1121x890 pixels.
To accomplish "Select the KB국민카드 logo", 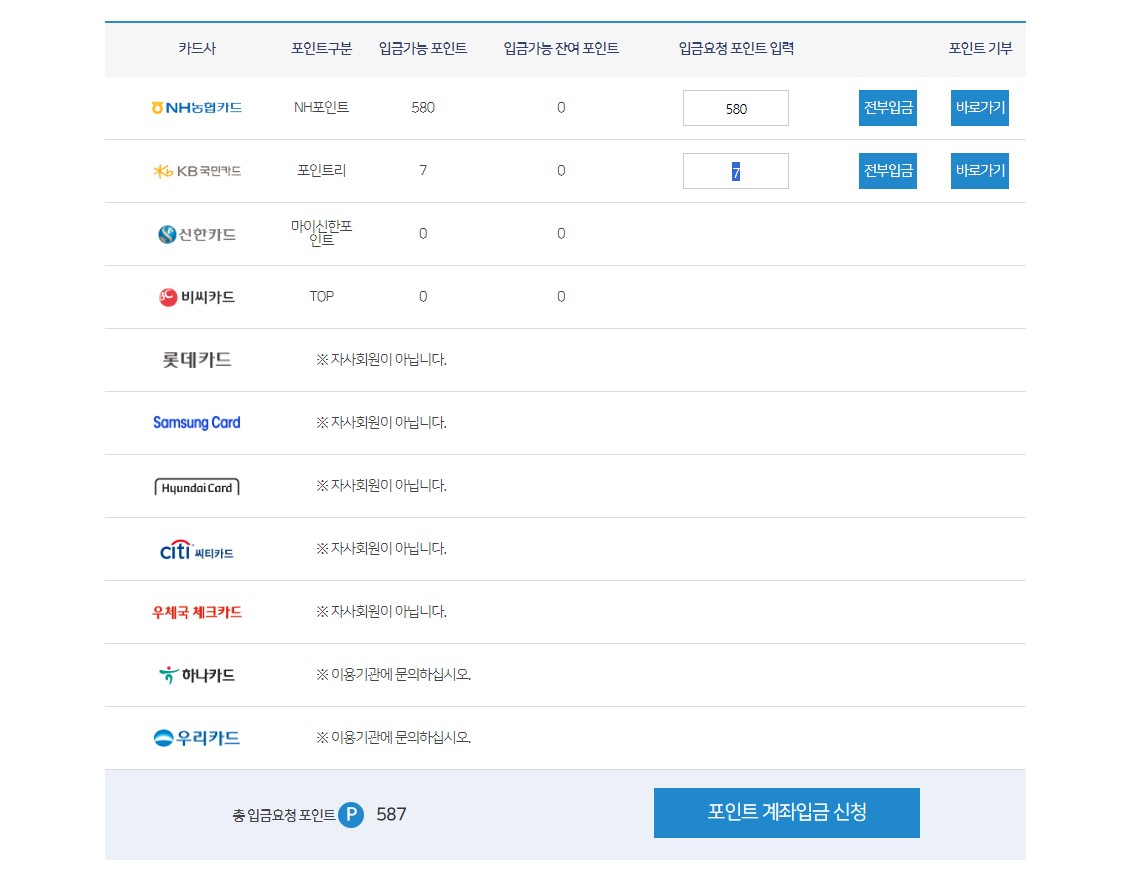I will pyautogui.click(x=196, y=170).
